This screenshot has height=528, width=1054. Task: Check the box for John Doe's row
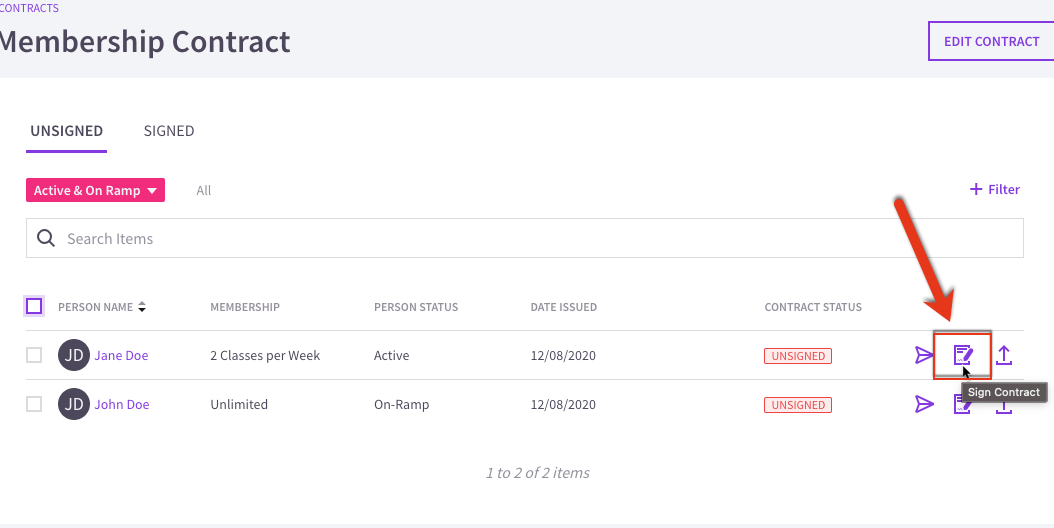[x=34, y=404]
